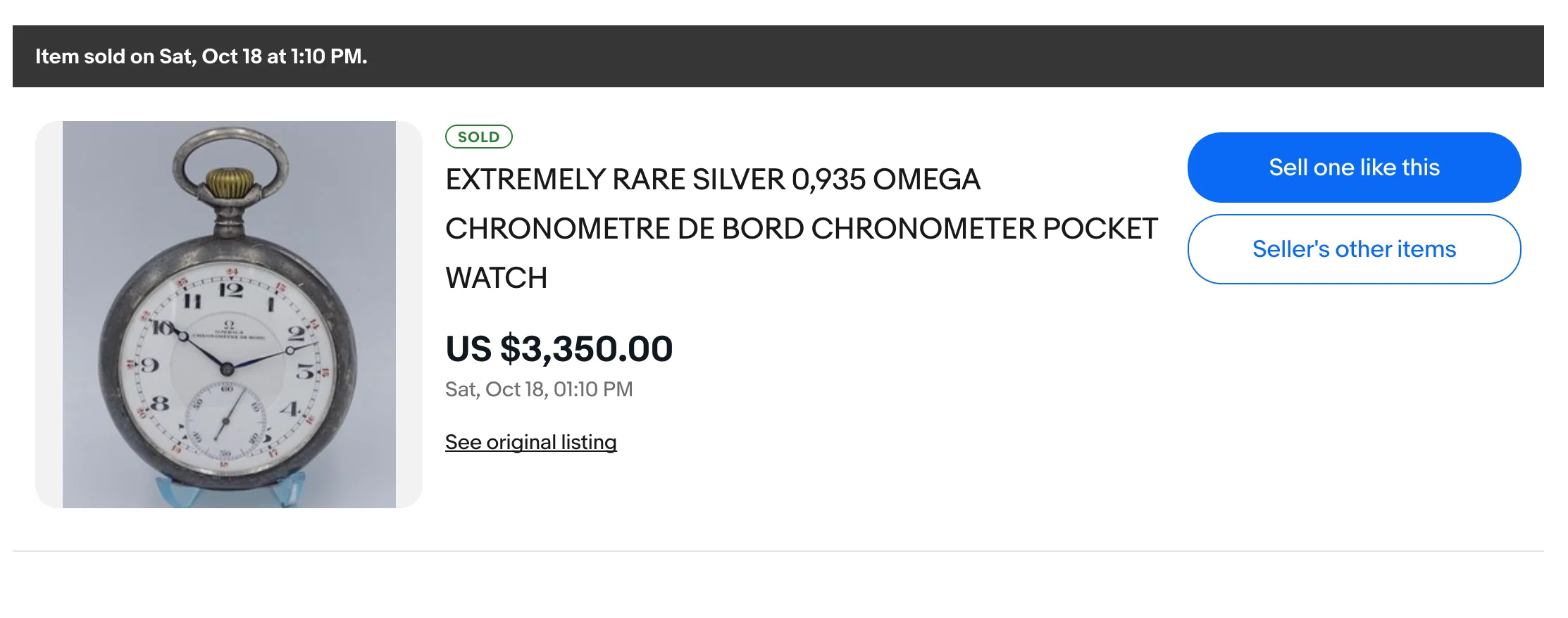This screenshot has width=1568, height=618.
Task: Click the 12 numeral on the watch dial
Action: pyautogui.click(x=231, y=291)
